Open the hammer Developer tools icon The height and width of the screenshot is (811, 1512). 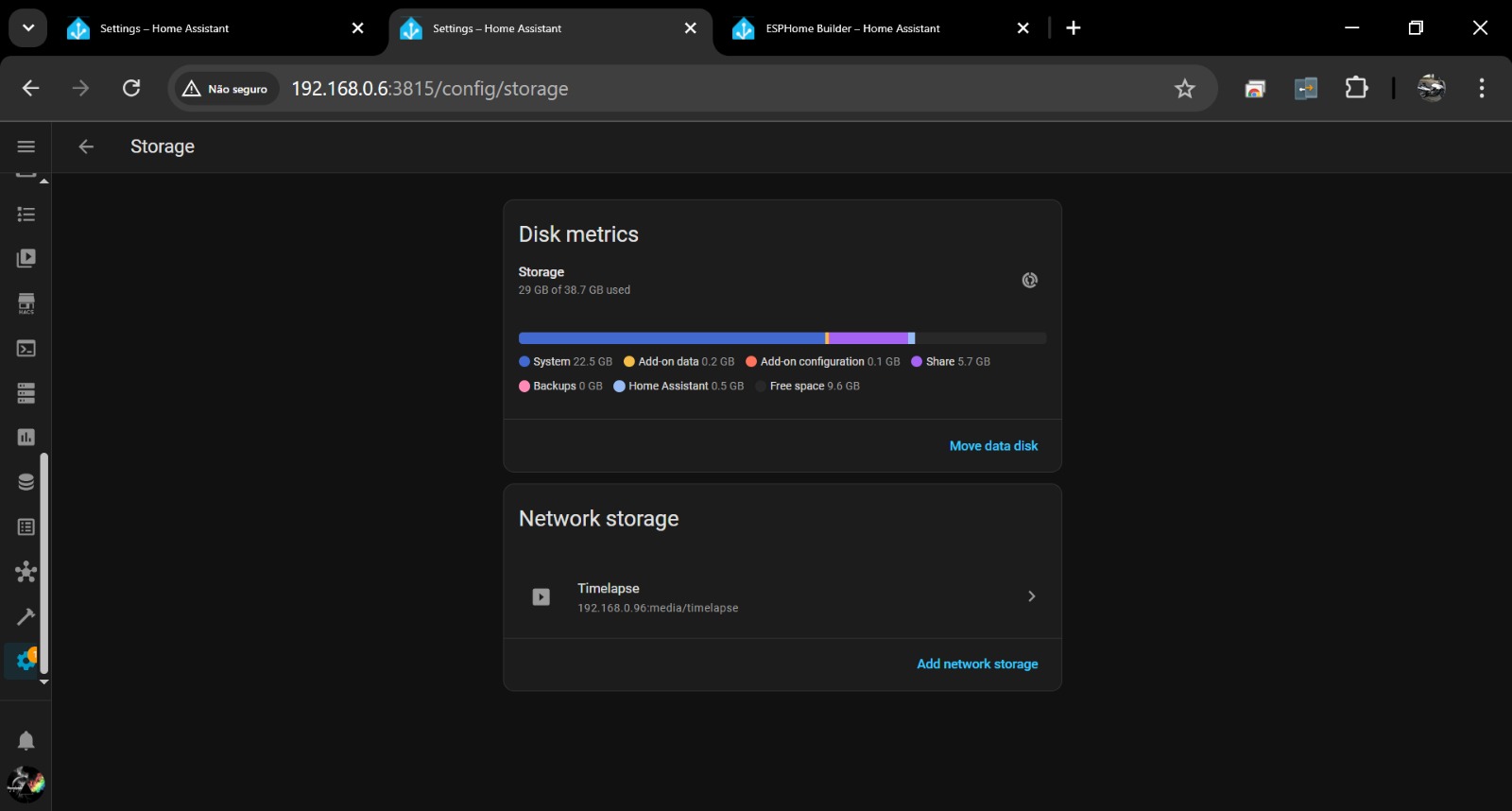pos(26,616)
